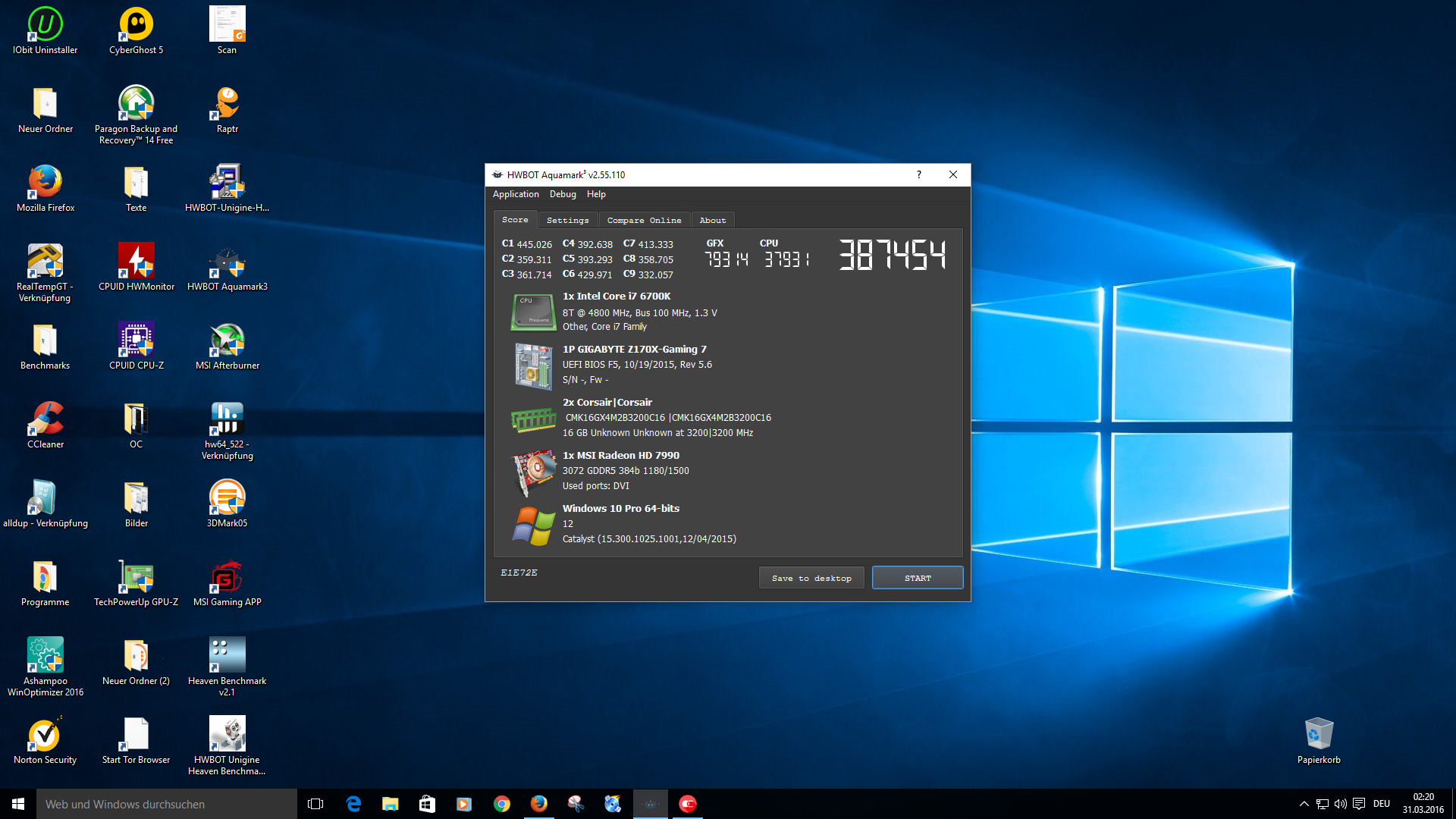The image size is (1456, 819).
Task: Open Norton Security desktop icon
Action: [45, 740]
